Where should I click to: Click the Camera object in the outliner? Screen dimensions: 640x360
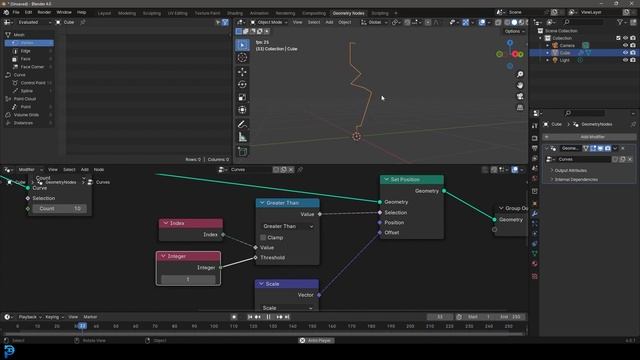coord(567,45)
